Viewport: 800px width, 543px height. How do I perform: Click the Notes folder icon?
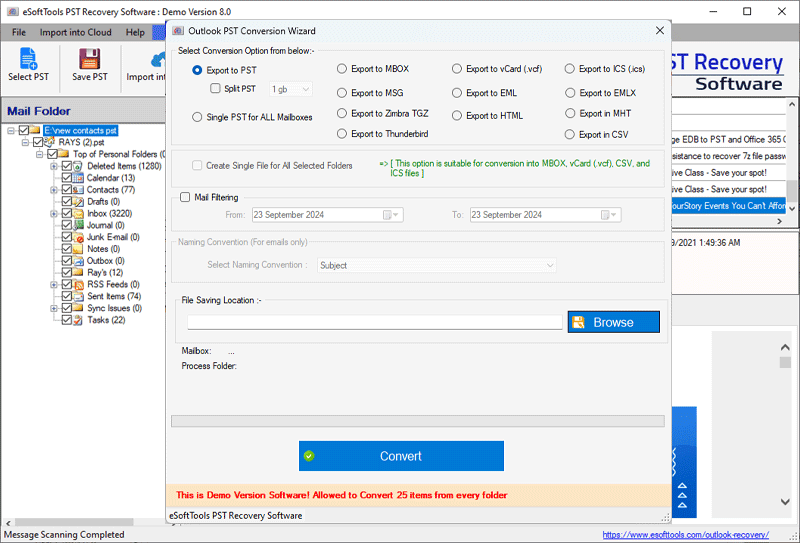coord(78,249)
